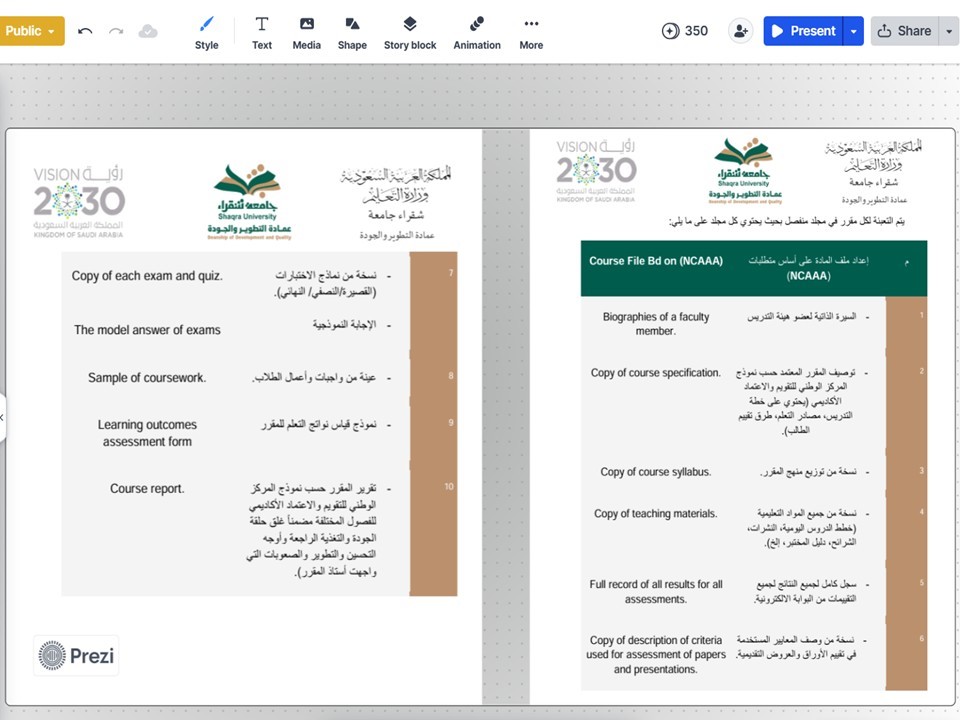Open the add collaborator icon
Screen dimensions: 960x720
click(x=740, y=31)
